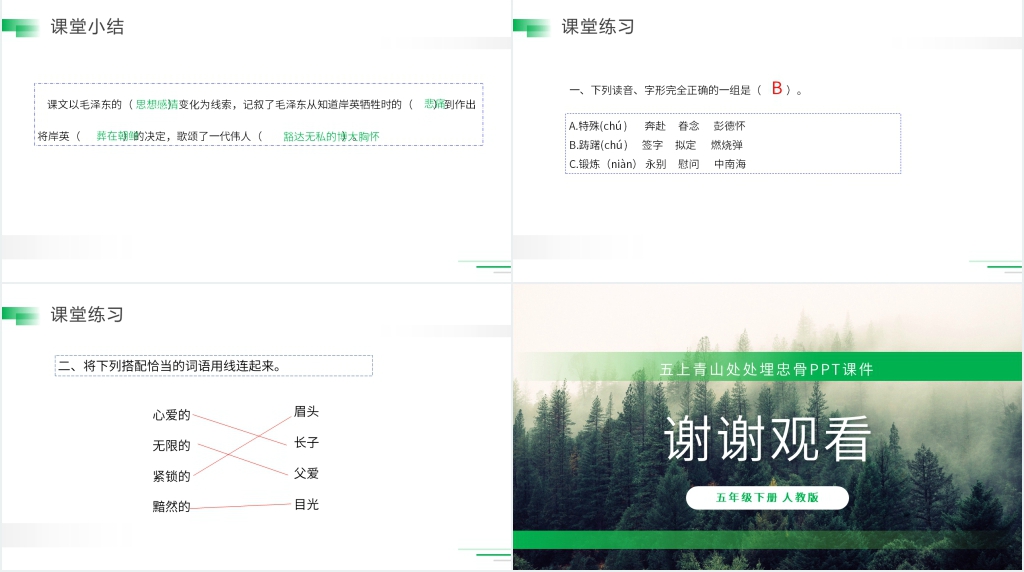Select the green answer 思想感情
Screen dimensions: 1024x572
click(x=157, y=104)
